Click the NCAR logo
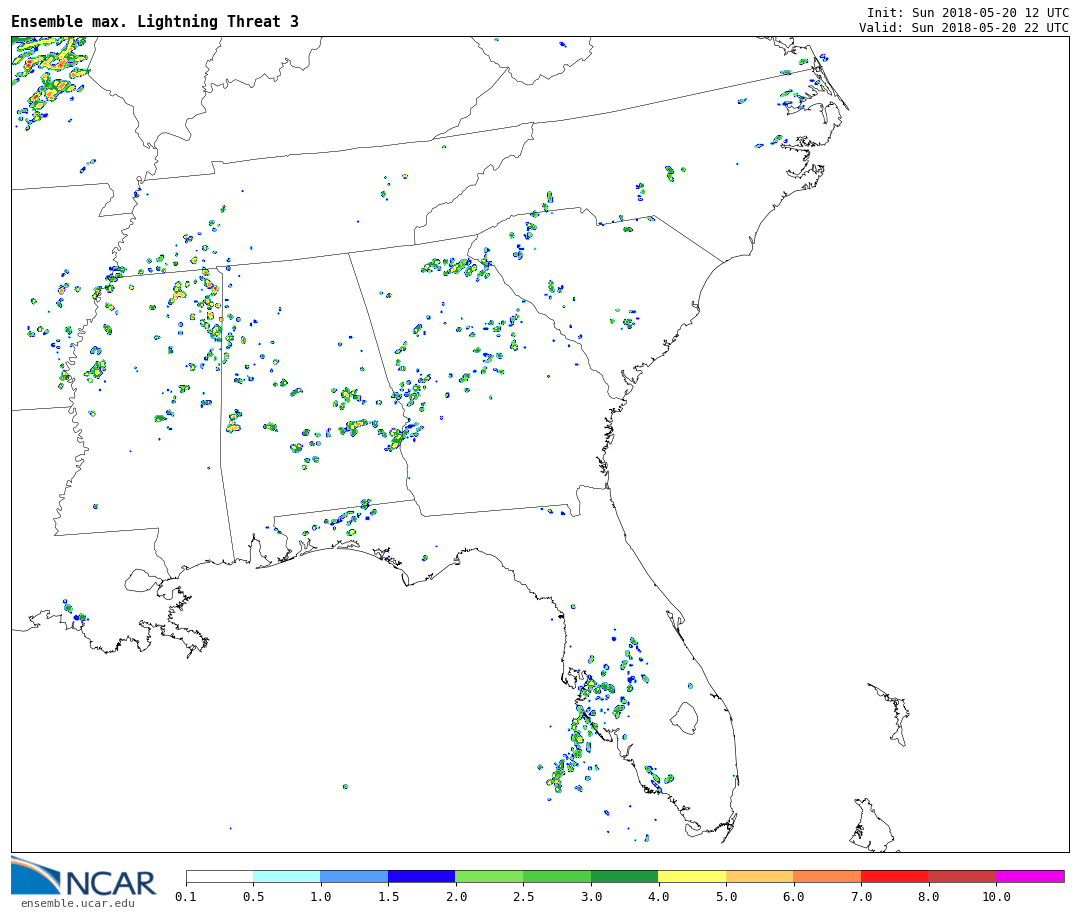This screenshot has height=915, width=1080. point(83,878)
